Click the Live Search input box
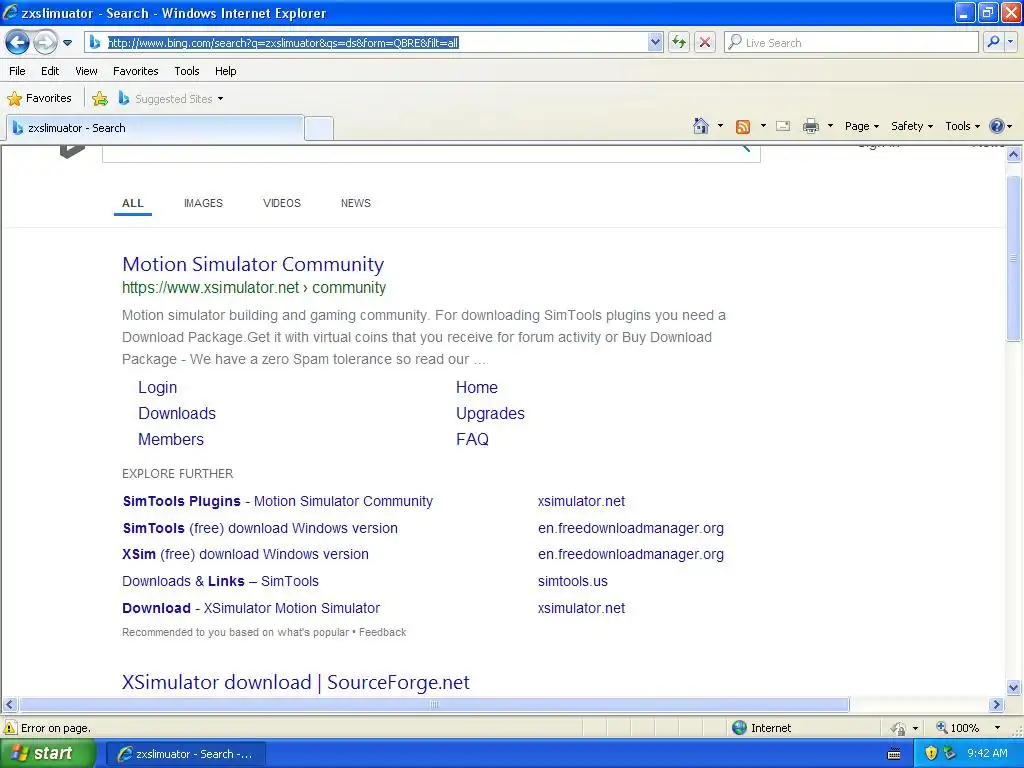Image resolution: width=1024 pixels, height=768 pixels. pyautogui.click(x=851, y=42)
